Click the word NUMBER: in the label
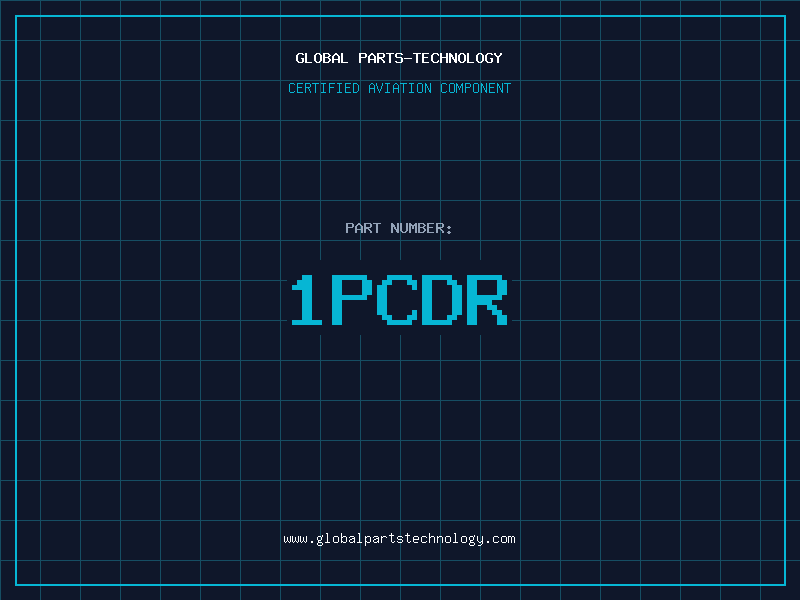The height and width of the screenshot is (600, 800). coord(421,228)
